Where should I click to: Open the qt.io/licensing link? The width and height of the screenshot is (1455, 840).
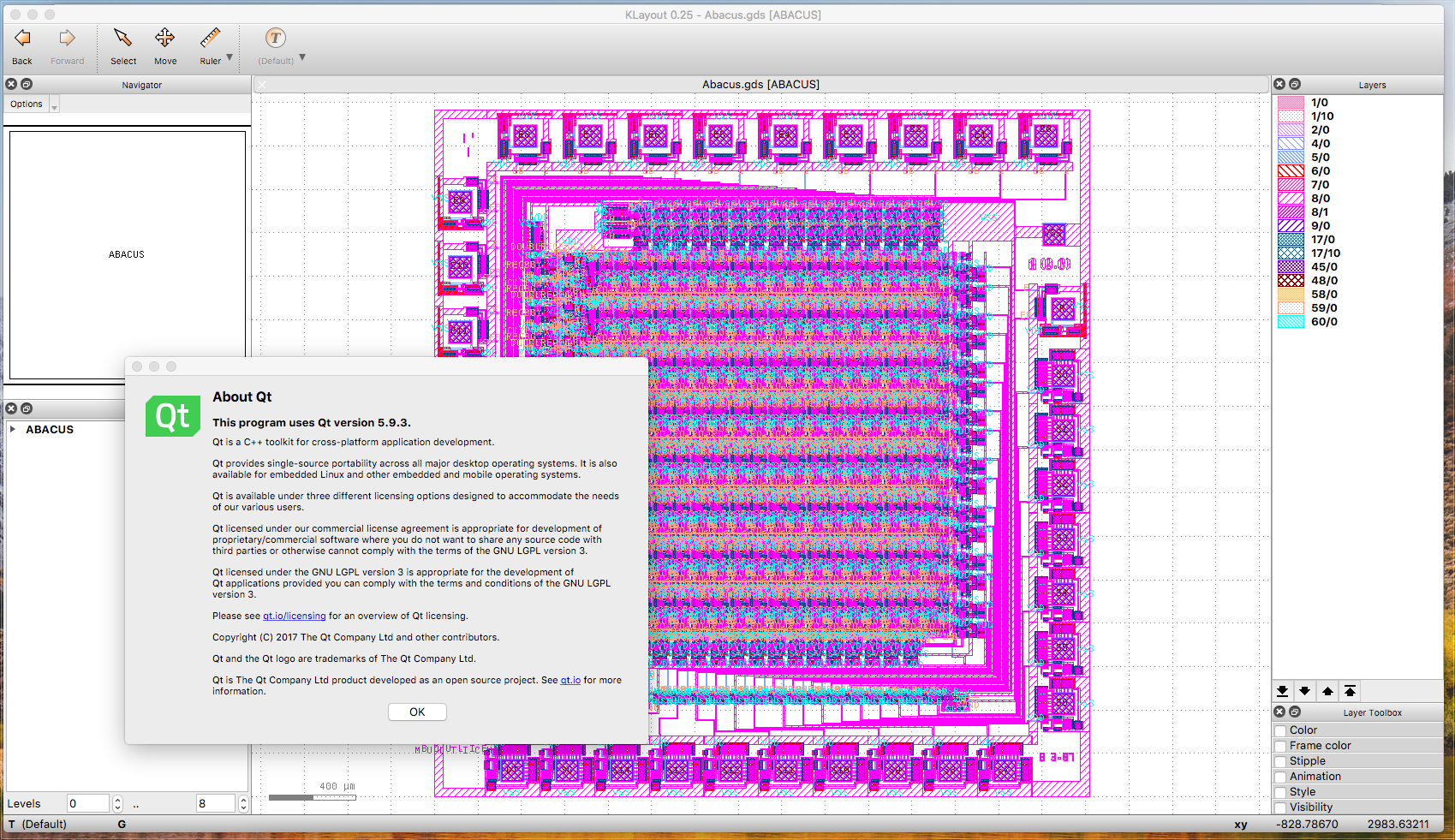point(294,615)
